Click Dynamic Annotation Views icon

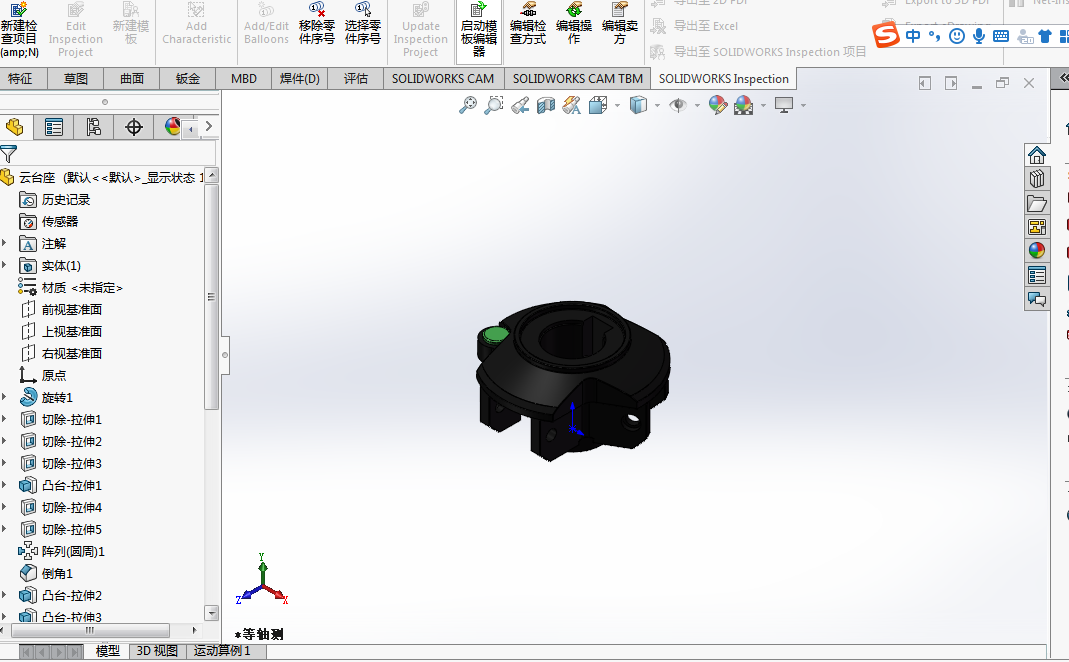(x=571, y=105)
